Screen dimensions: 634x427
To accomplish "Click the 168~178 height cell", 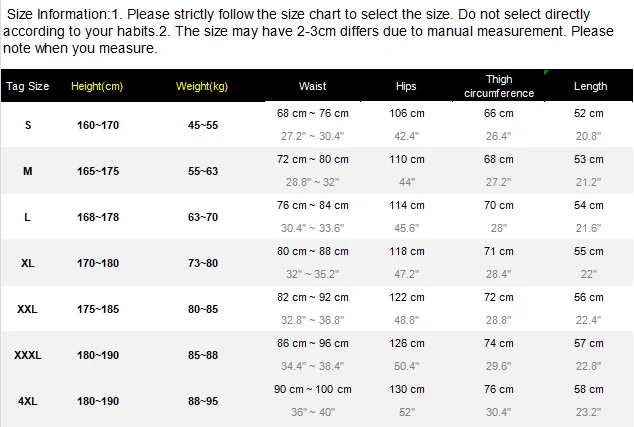I will [x=98, y=217].
